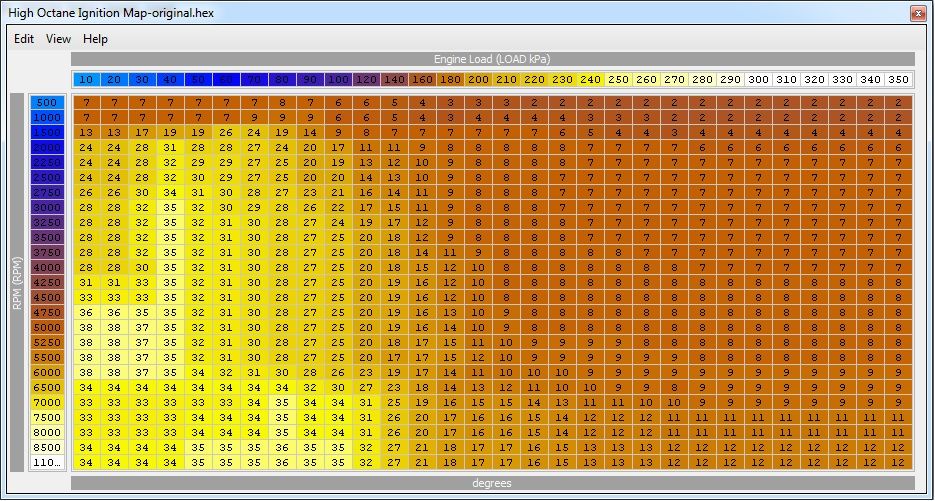935x501 pixels.
Task: Click the Engine Load (LOAD kPa) axis label
Action: coord(492,59)
